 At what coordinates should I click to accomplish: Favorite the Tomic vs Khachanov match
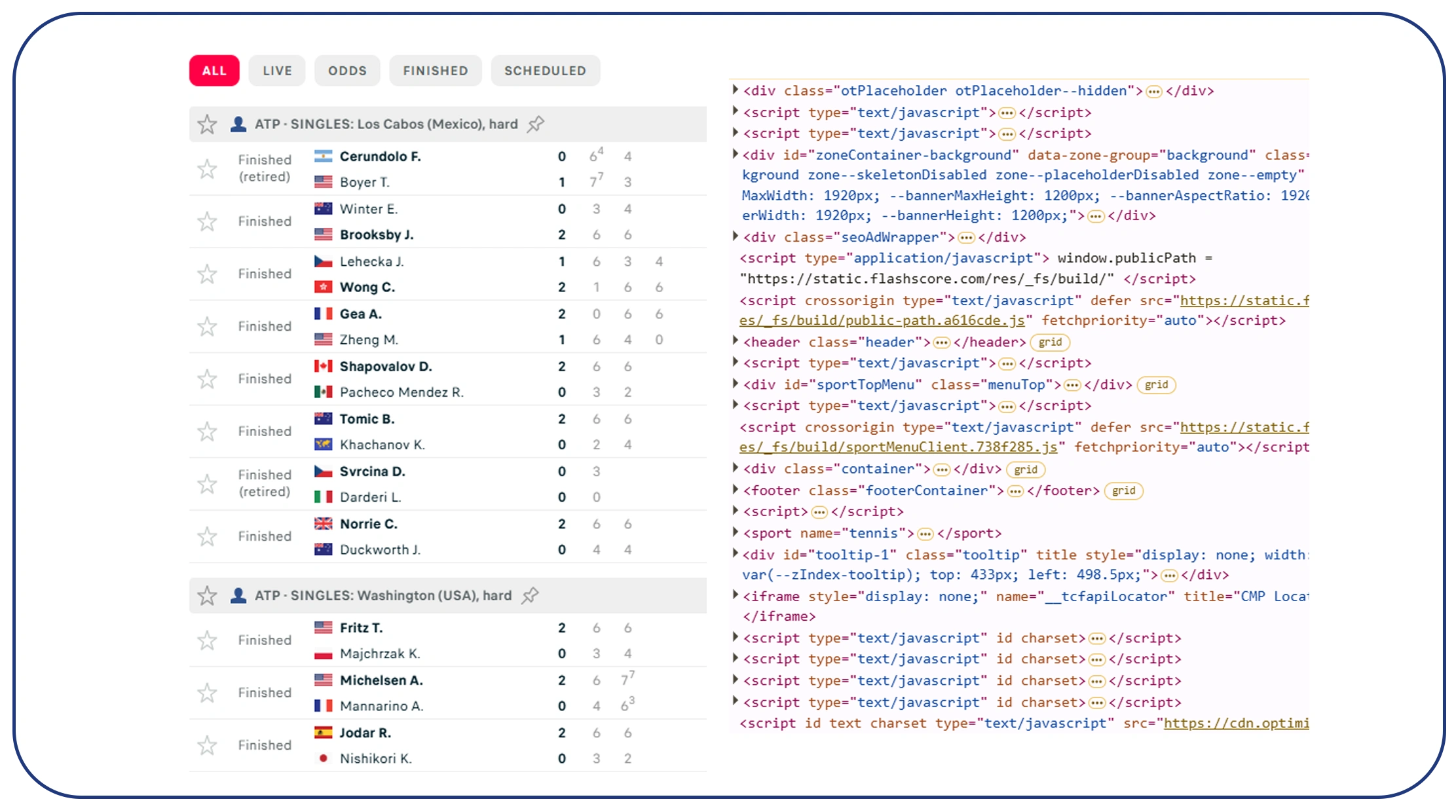(207, 431)
